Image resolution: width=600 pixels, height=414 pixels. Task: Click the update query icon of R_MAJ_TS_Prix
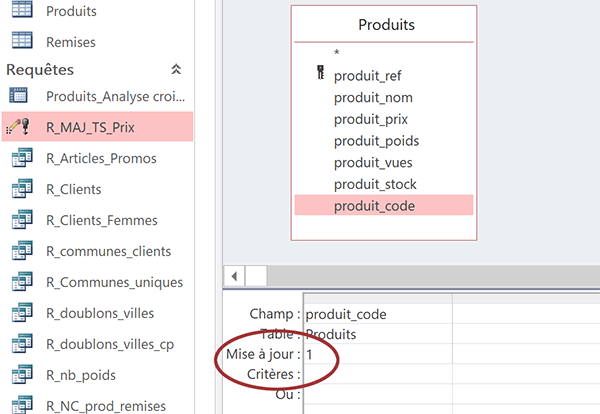18,127
